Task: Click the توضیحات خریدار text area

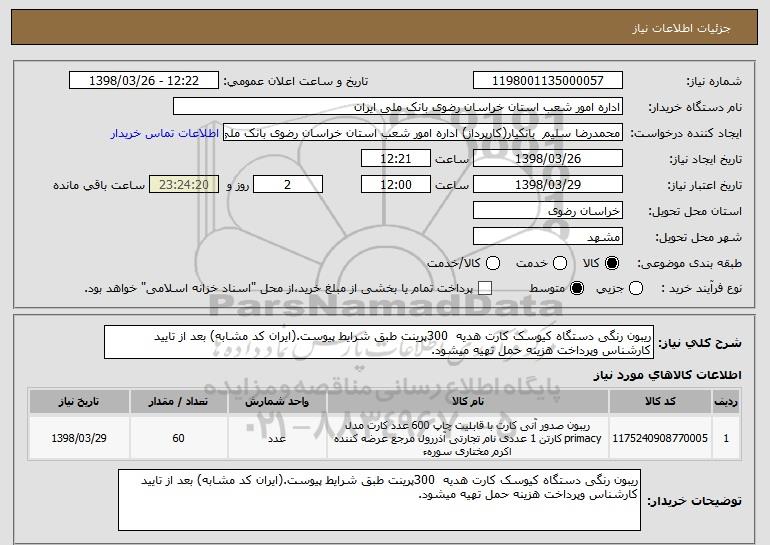Action: (379, 500)
